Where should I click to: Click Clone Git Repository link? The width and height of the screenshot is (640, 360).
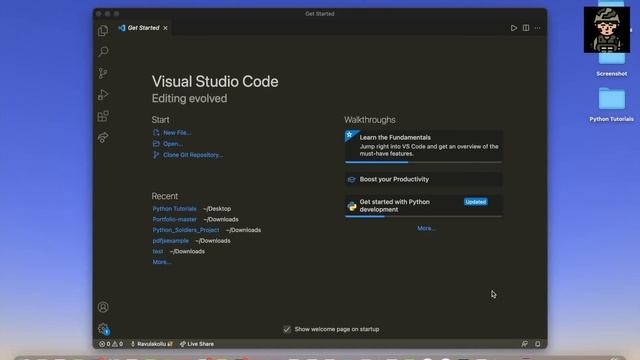(x=193, y=155)
